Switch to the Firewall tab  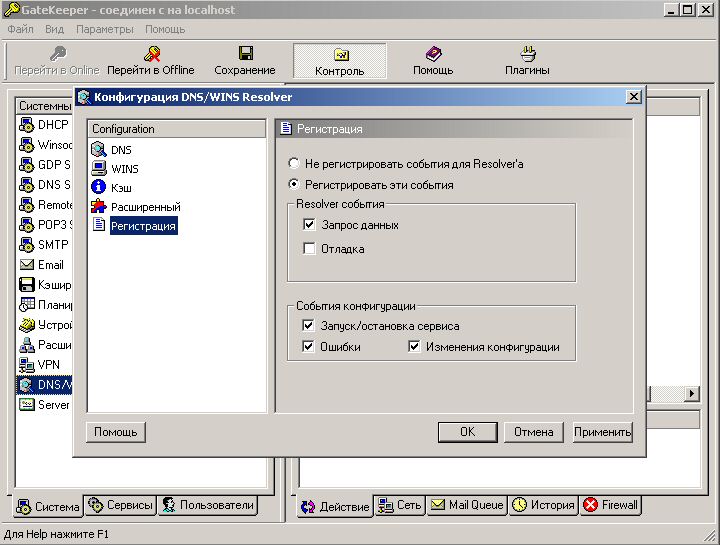610,505
